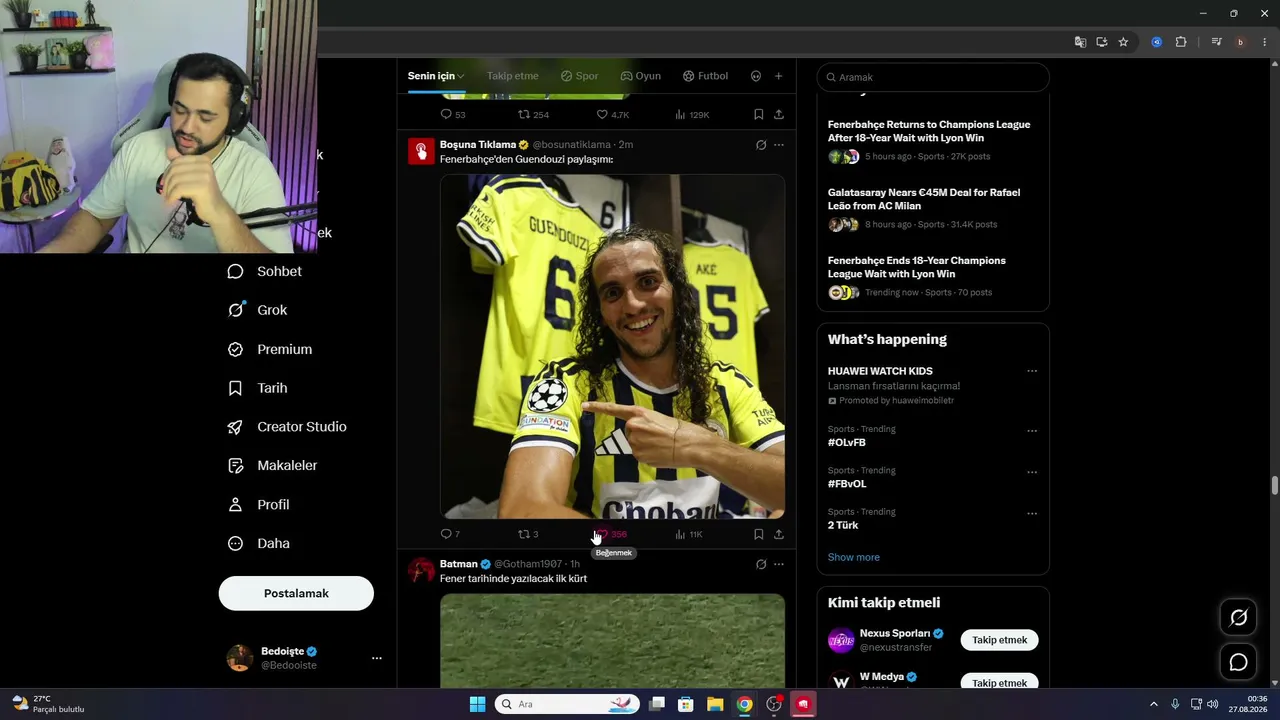Open options for the #FBvOL trend
The image size is (1280, 720).
(x=1032, y=472)
